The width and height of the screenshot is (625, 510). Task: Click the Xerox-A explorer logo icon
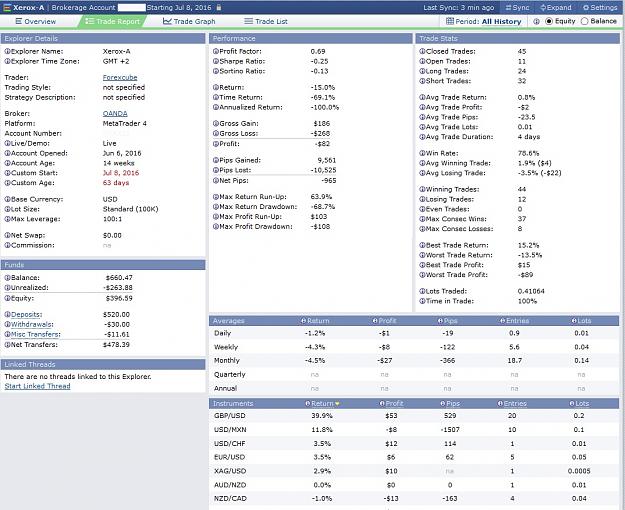tap(7, 8)
